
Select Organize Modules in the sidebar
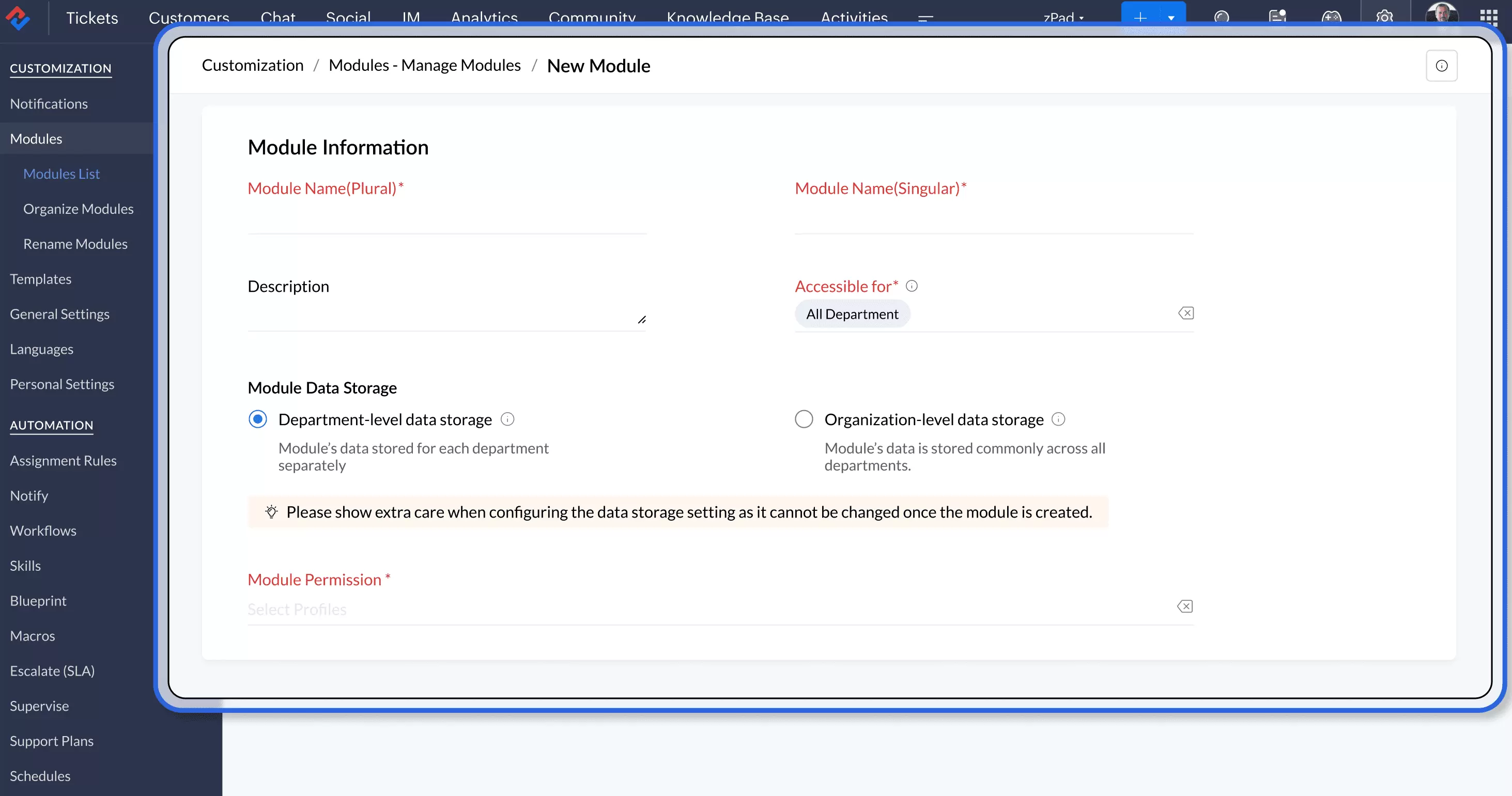(78, 209)
